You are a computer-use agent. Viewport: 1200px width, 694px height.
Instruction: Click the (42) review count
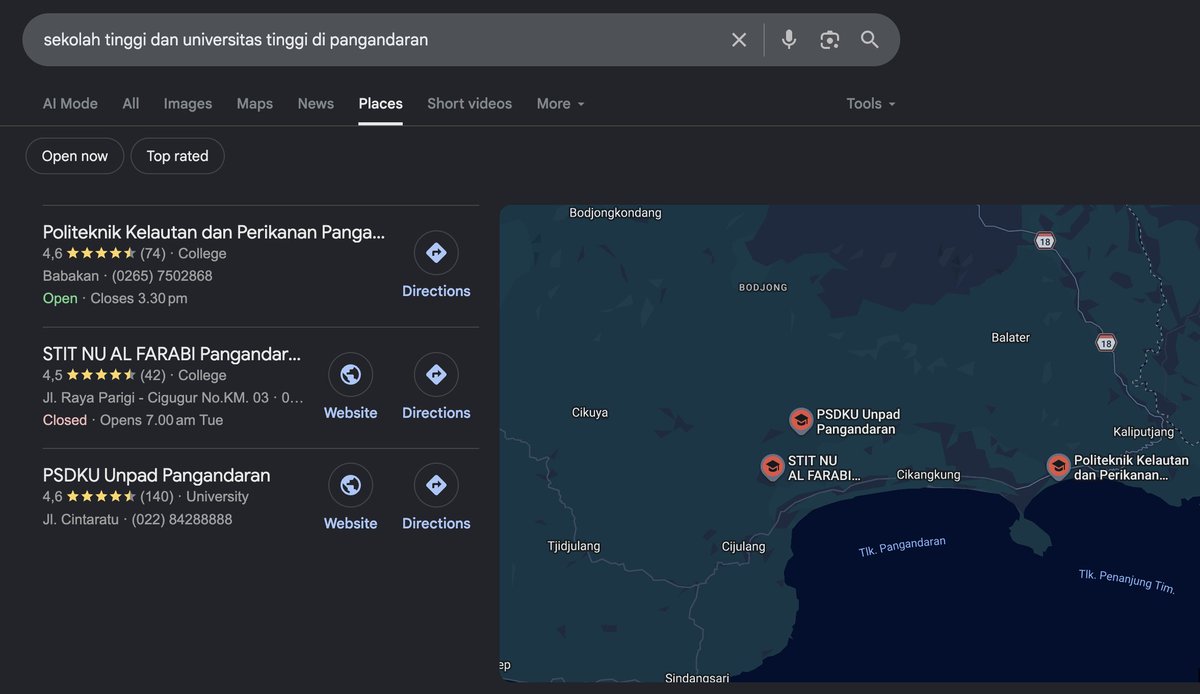click(x=153, y=376)
